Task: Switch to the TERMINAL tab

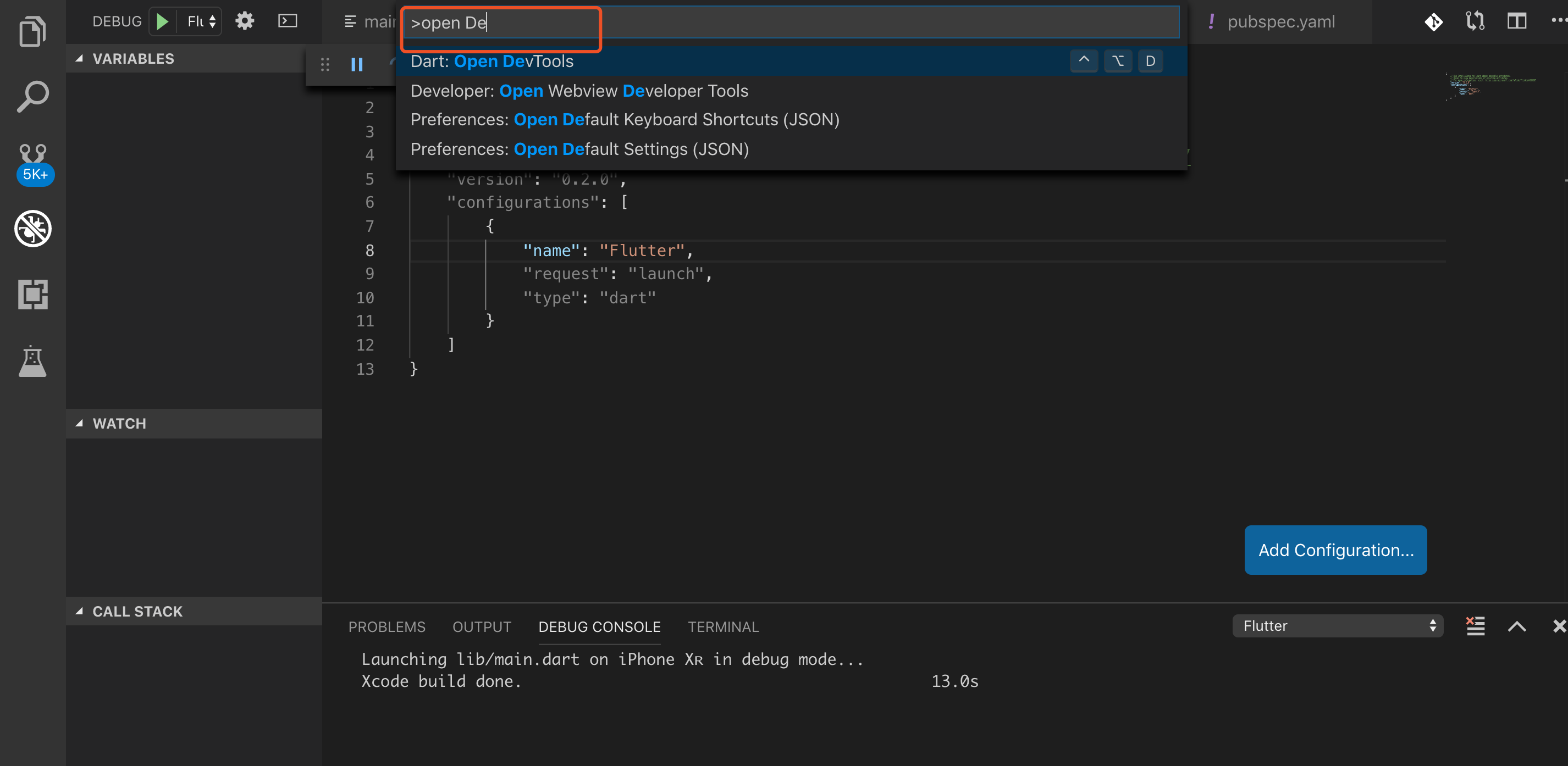Action: click(x=722, y=626)
